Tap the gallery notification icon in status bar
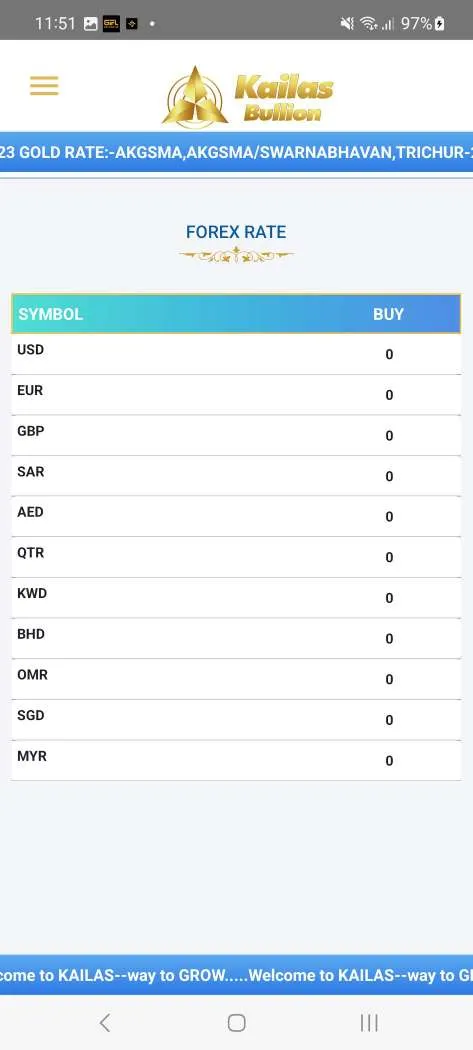The height and width of the screenshot is (1050, 473). point(91,23)
